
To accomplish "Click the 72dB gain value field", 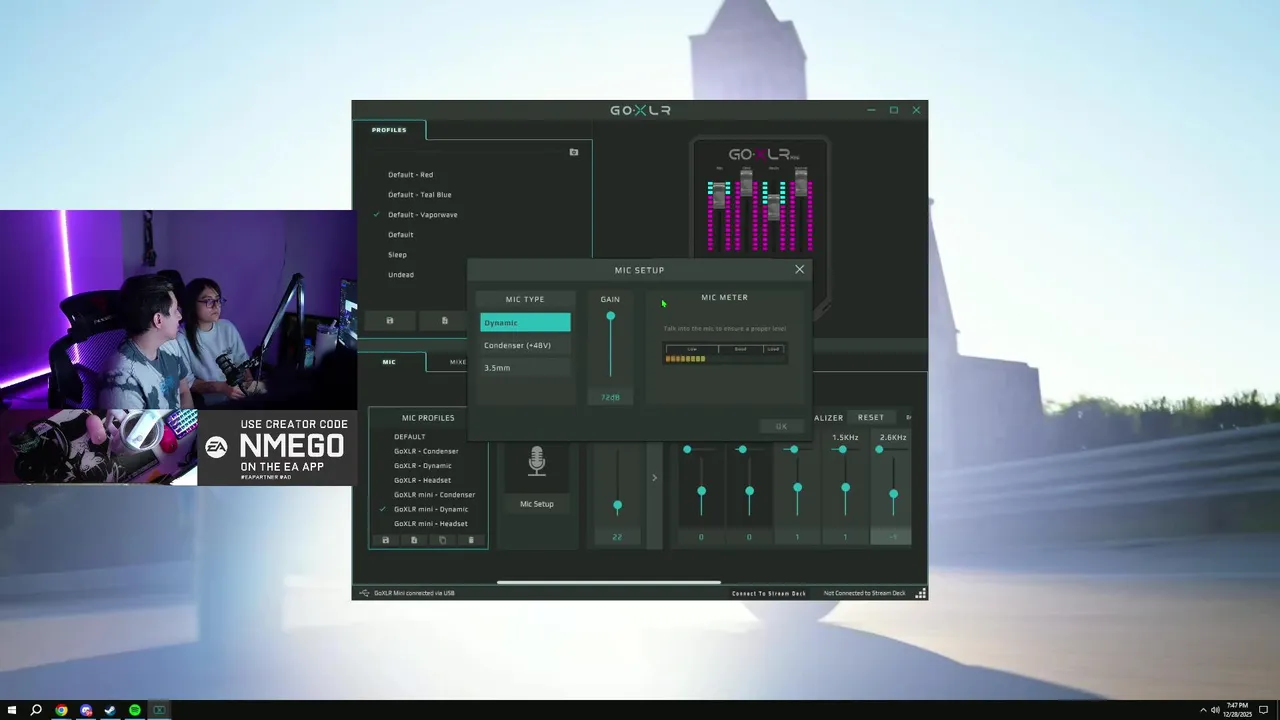I will coord(610,397).
